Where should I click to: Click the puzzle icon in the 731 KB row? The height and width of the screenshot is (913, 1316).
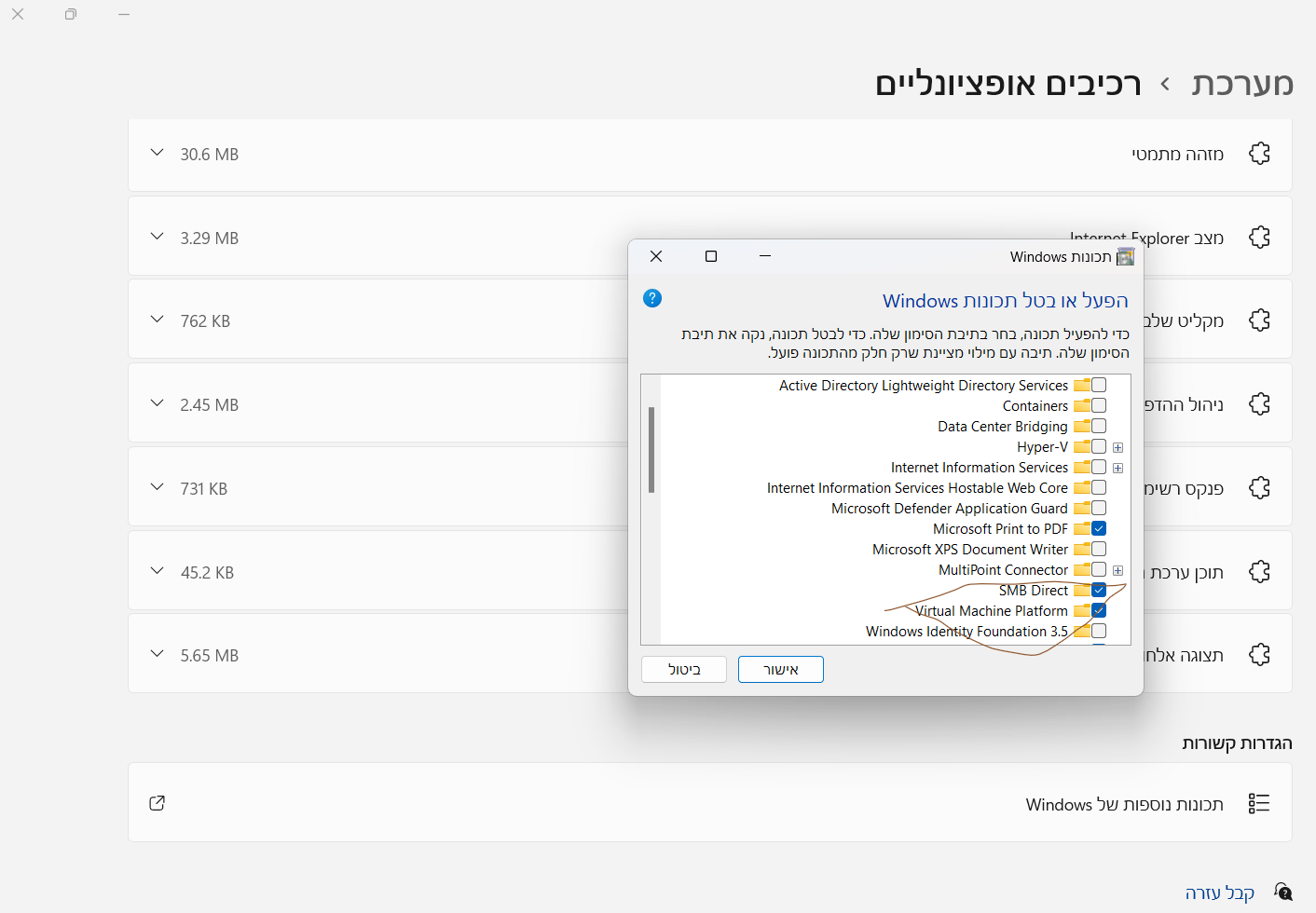pyautogui.click(x=1259, y=488)
